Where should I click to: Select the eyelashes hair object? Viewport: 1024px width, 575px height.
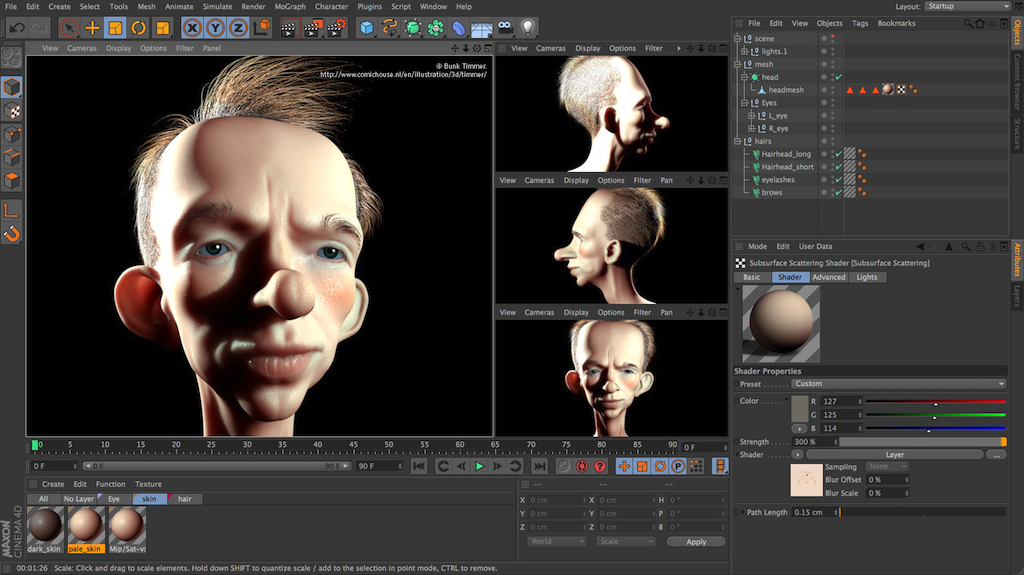click(778, 180)
